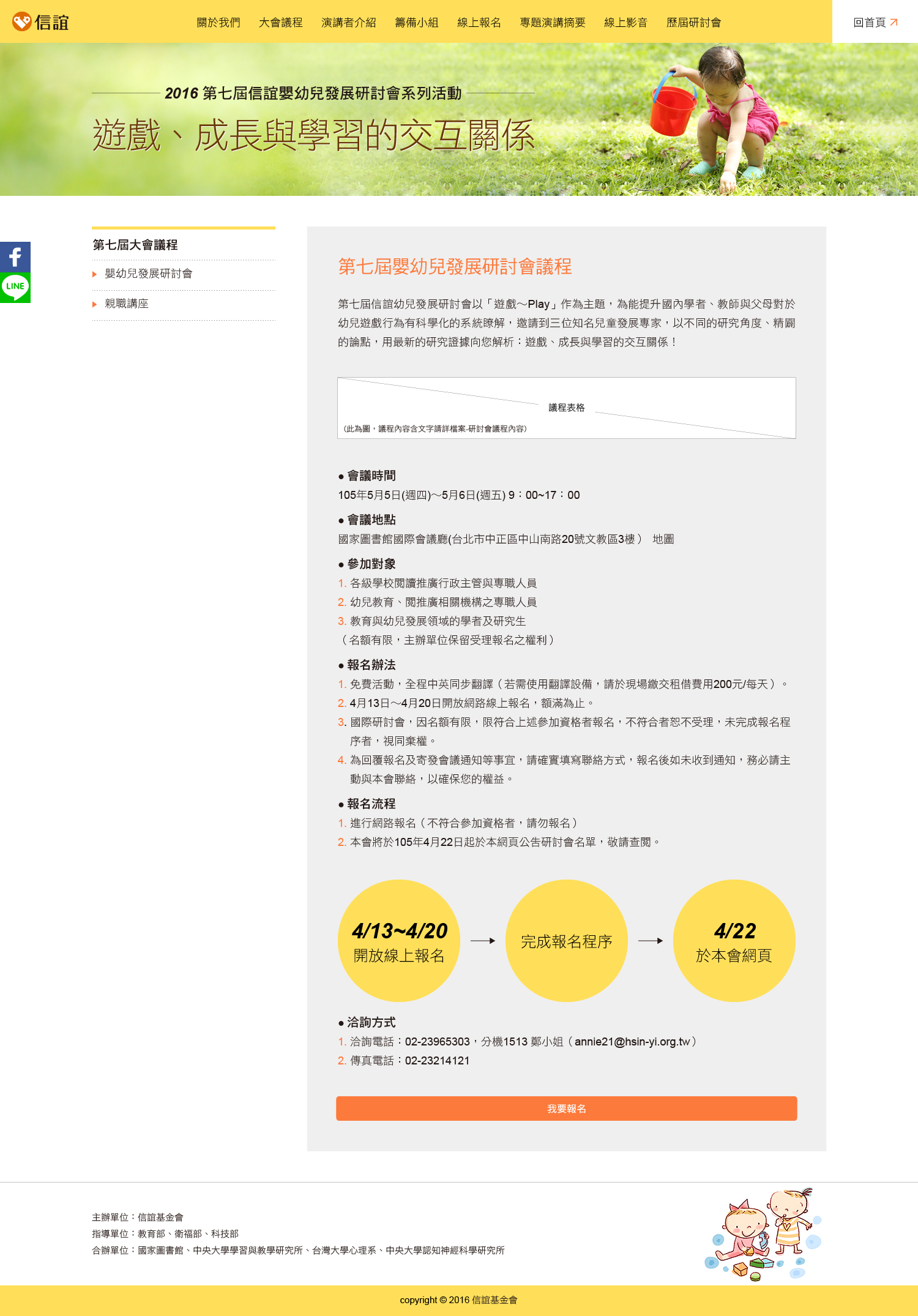Click the 完成報名程序 circle
This screenshot has width=918, height=1316.
point(567,941)
